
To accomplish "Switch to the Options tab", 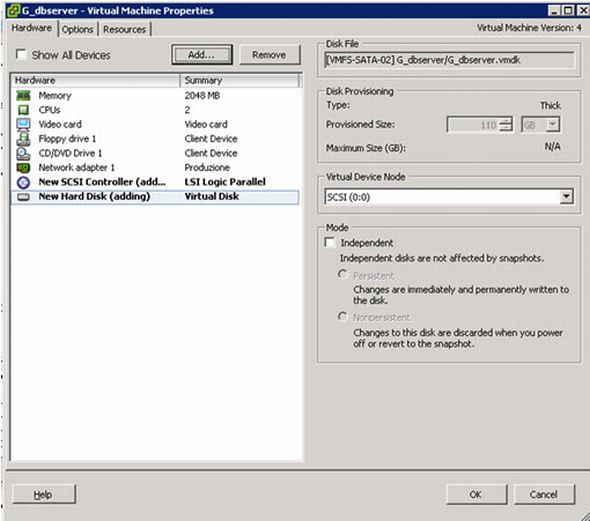I will [x=78, y=29].
